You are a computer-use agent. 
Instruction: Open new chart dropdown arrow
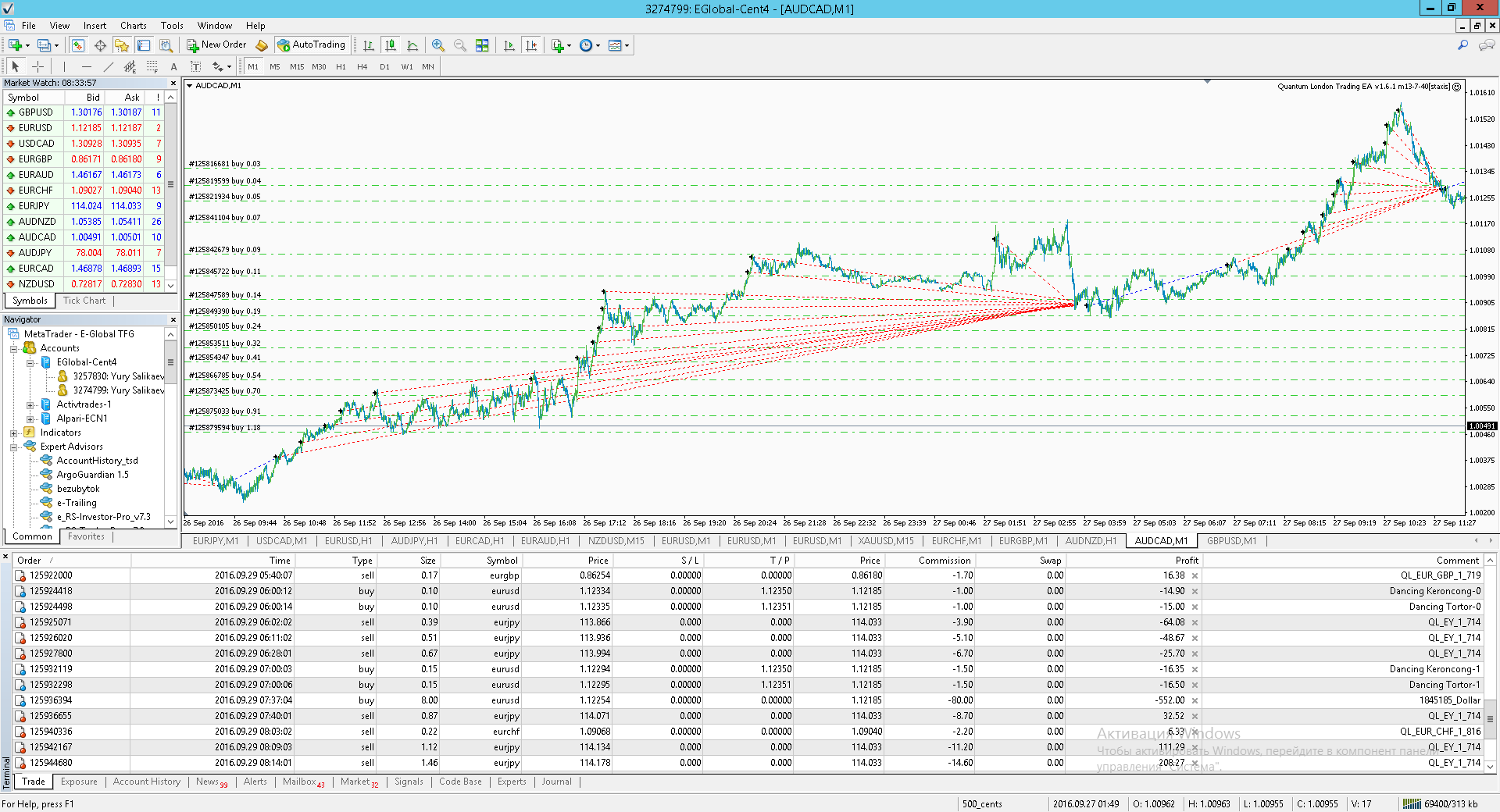[27, 45]
